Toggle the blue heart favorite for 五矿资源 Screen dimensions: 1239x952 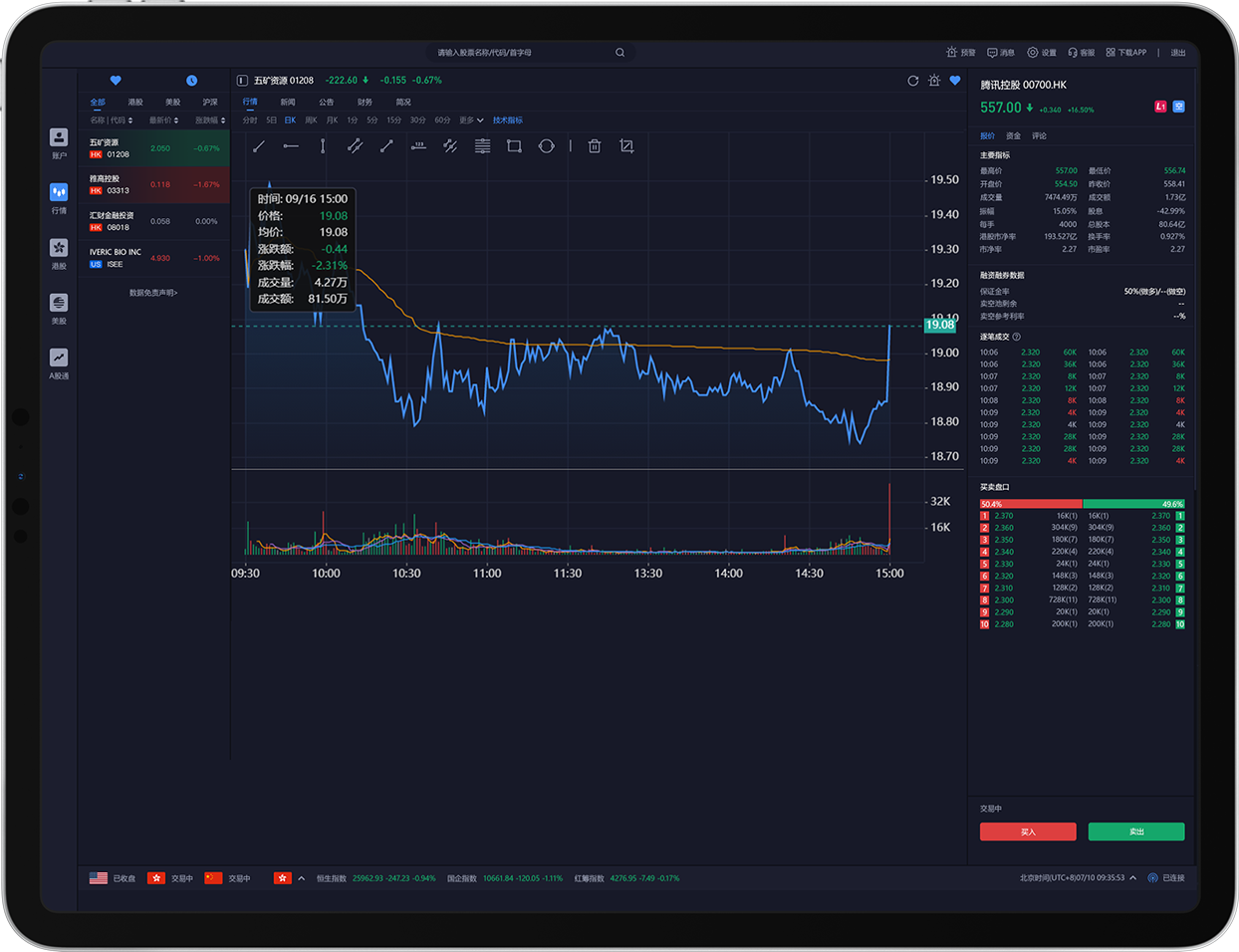pos(955,81)
